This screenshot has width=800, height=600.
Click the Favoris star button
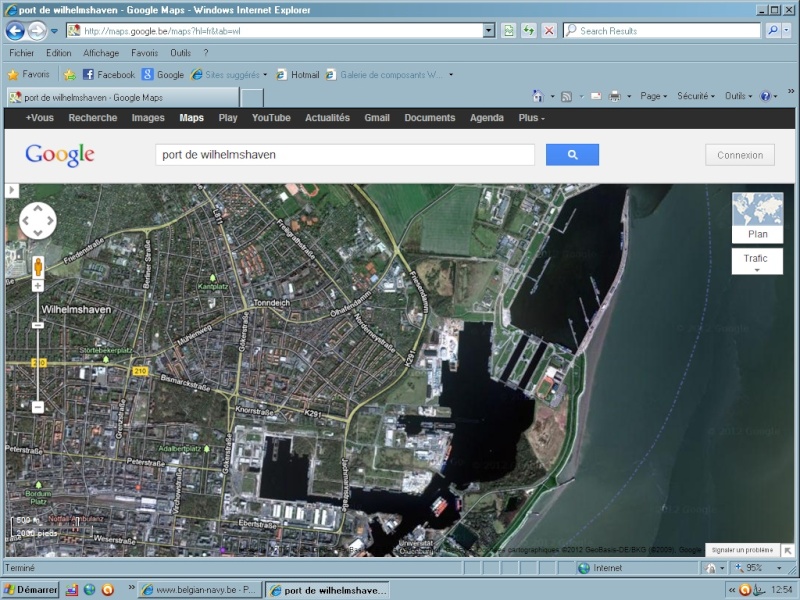tap(29, 74)
